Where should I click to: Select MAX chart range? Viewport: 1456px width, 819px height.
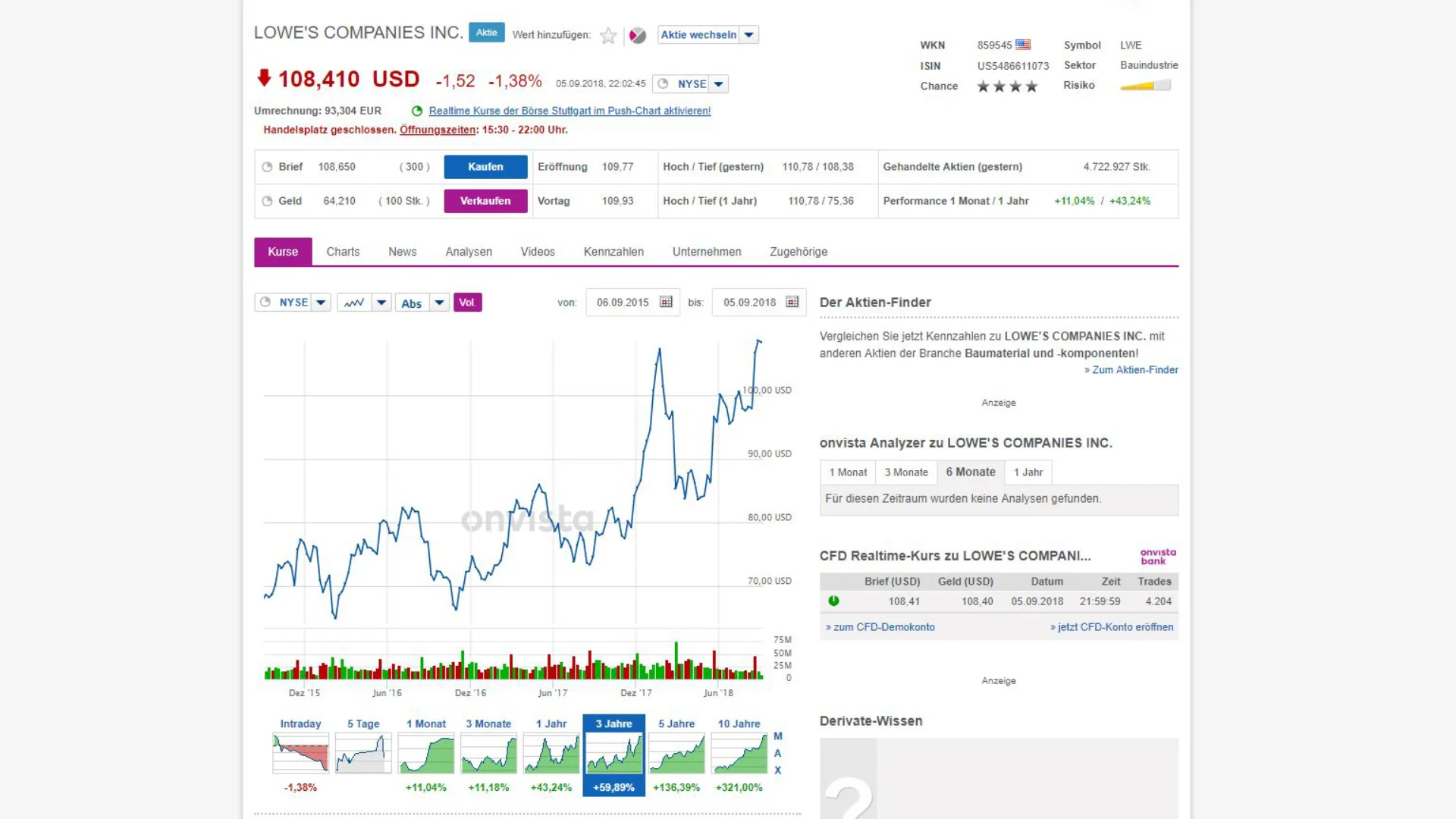pyautogui.click(x=778, y=753)
